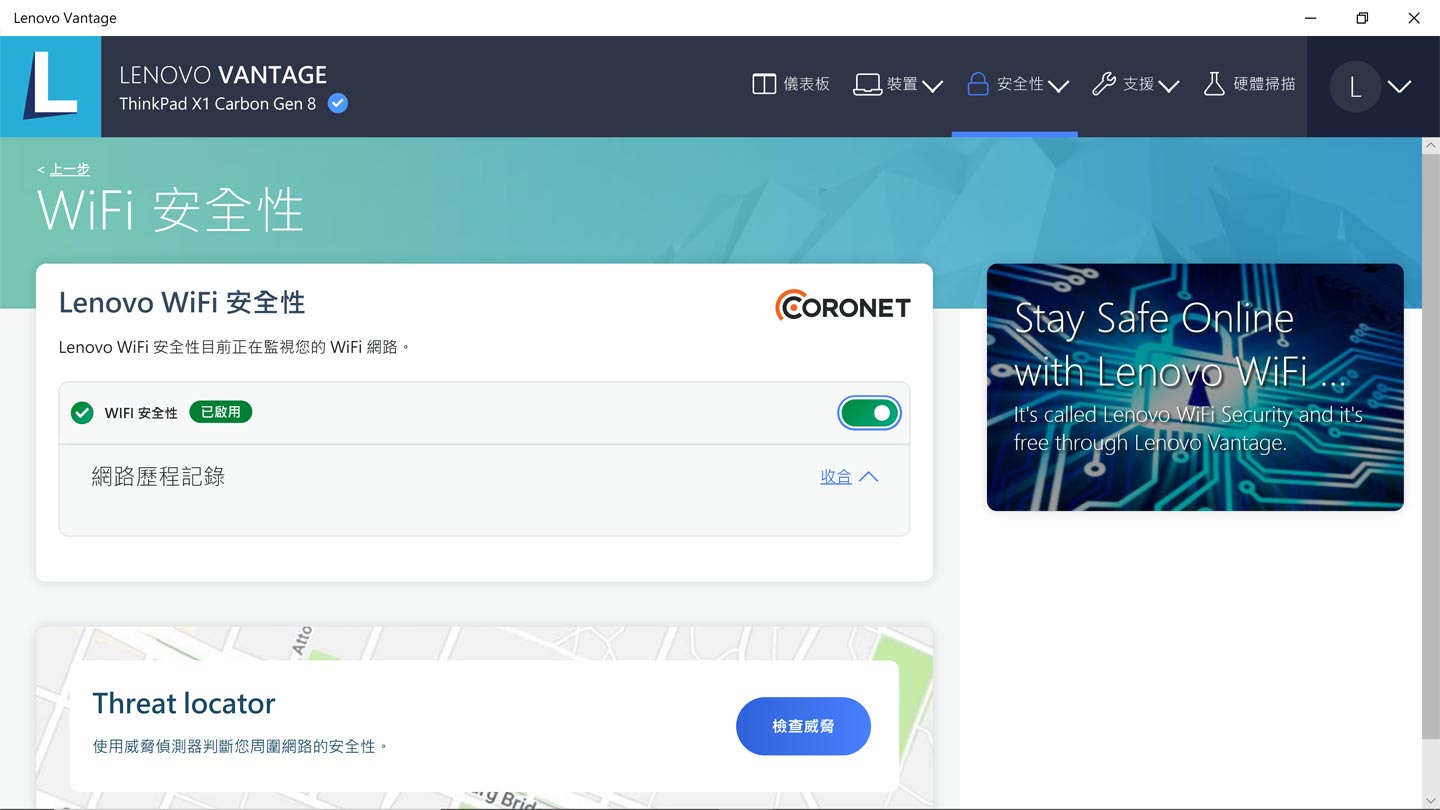The width and height of the screenshot is (1440, 810).
Task: Click the laptop device icon
Action: coord(867,84)
